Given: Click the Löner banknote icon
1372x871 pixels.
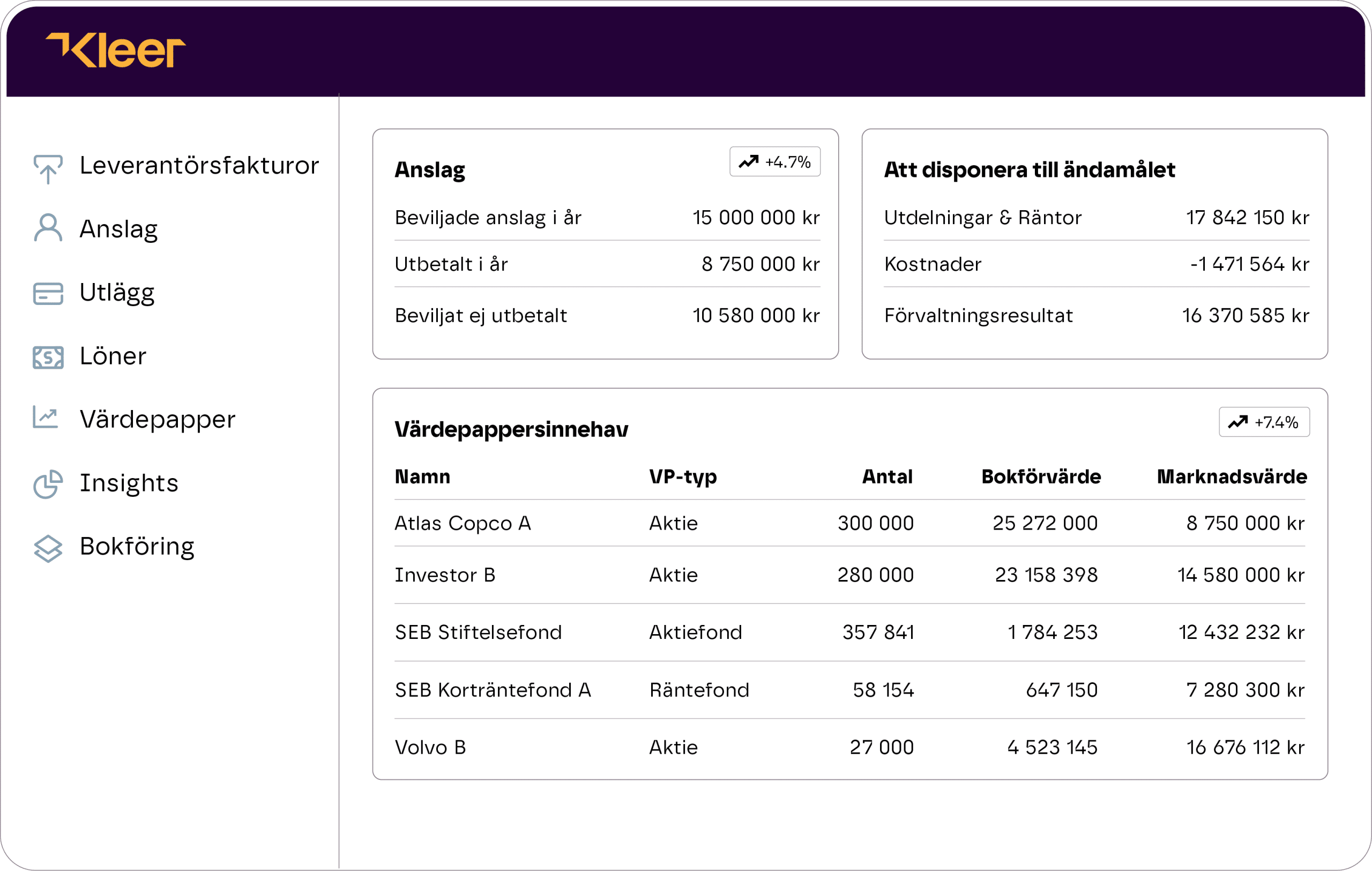Looking at the screenshot, I should point(48,357).
